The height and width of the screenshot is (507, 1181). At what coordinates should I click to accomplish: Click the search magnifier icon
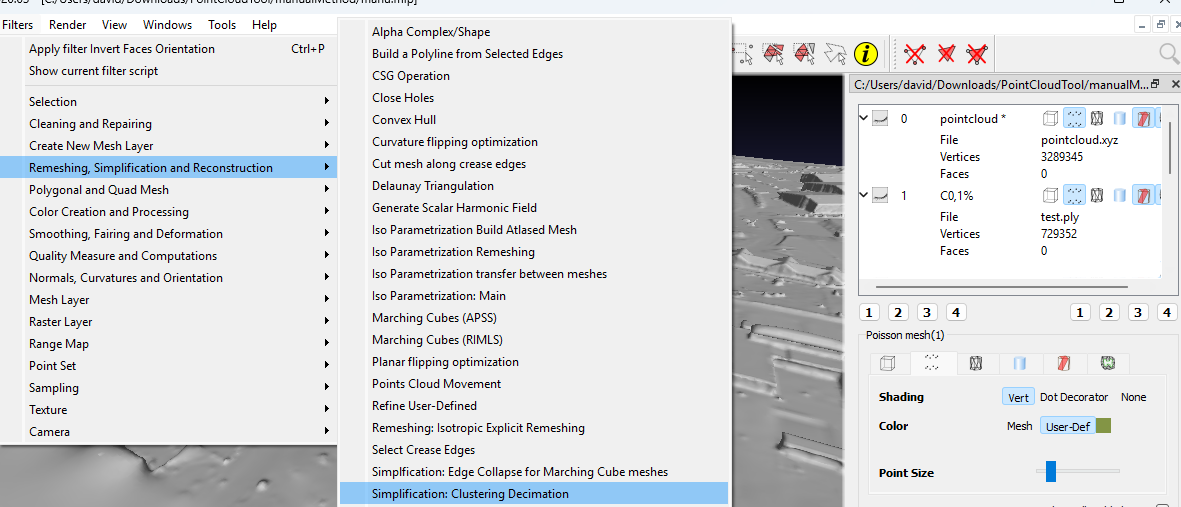click(x=1168, y=53)
